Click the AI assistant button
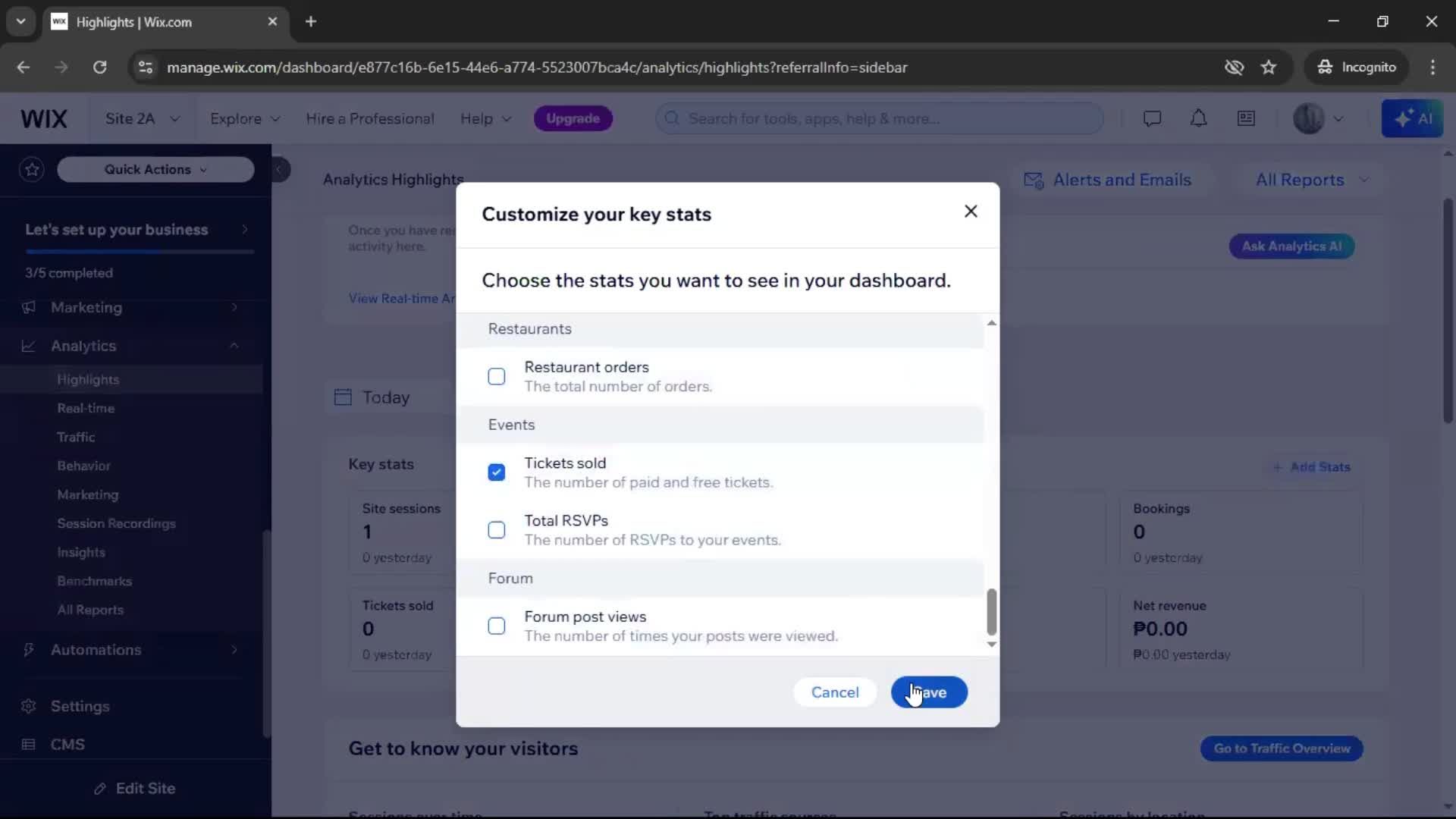Image resolution: width=1456 pixels, height=819 pixels. 1412,118
